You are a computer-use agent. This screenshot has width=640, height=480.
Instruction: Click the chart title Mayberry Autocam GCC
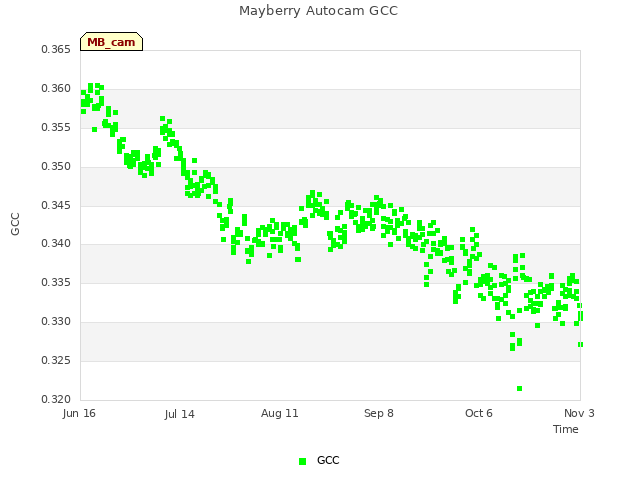318,11
